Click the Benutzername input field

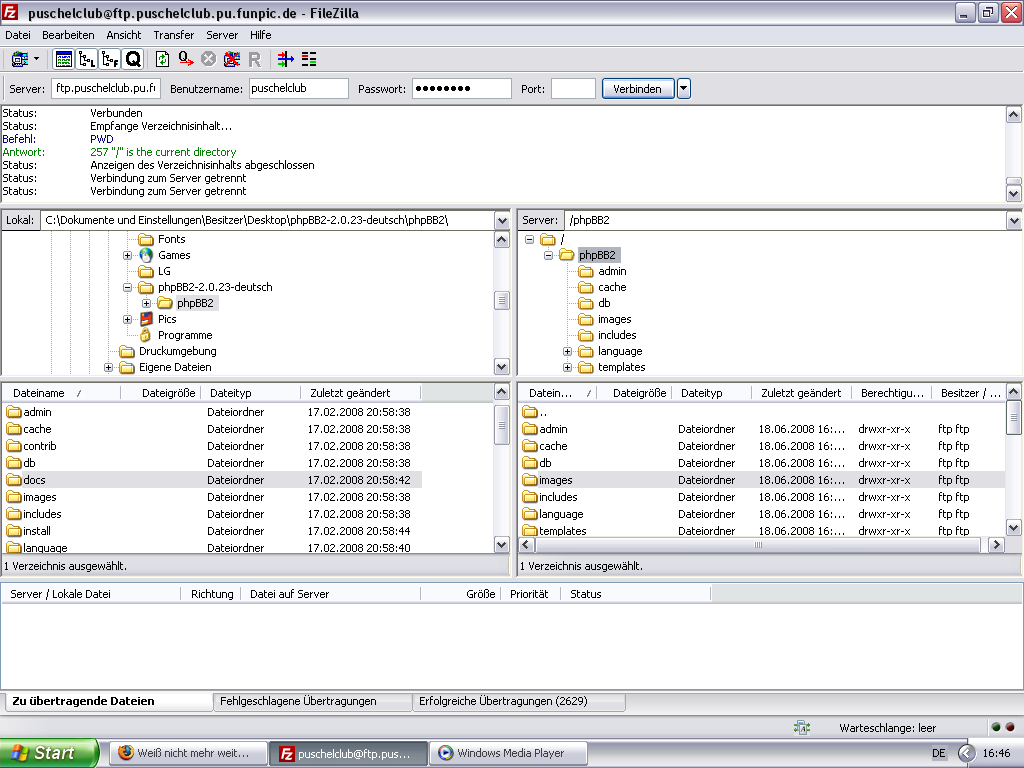point(298,89)
